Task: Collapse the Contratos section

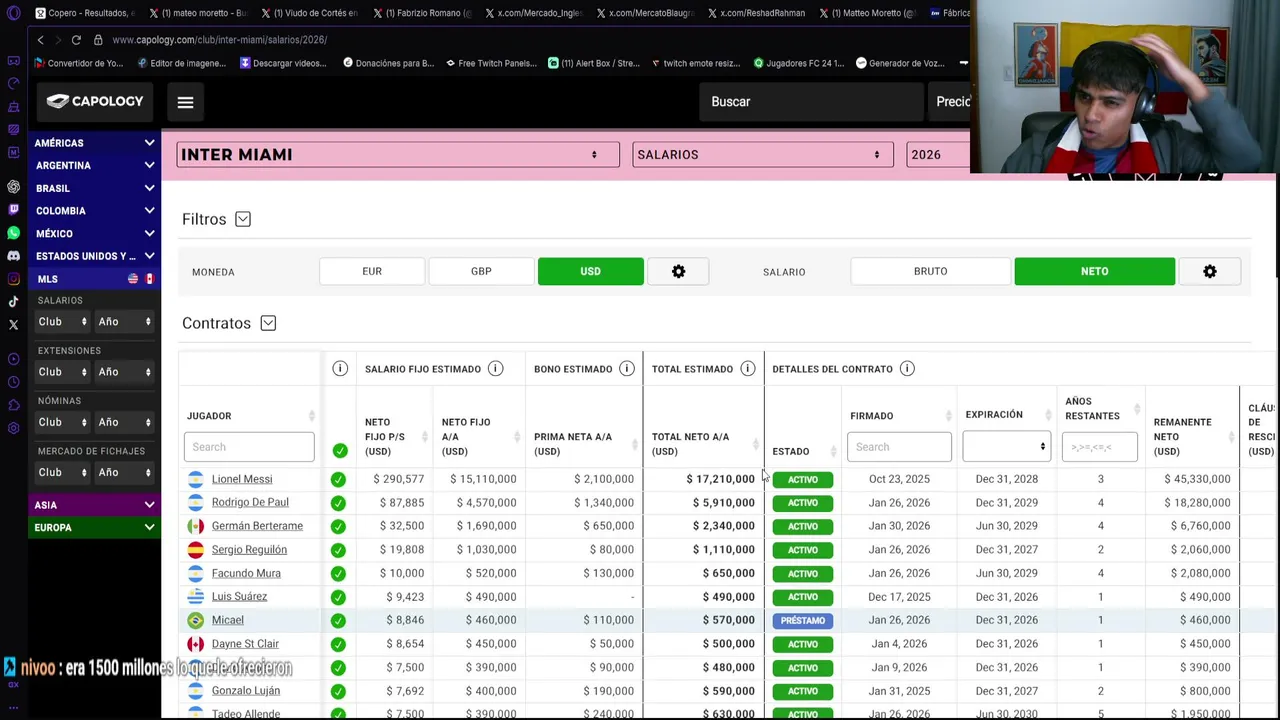Action: pyautogui.click(x=268, y=323)
